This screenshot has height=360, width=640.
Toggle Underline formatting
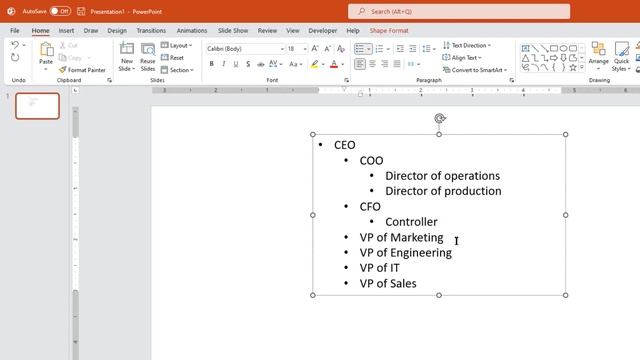[236, 64]
